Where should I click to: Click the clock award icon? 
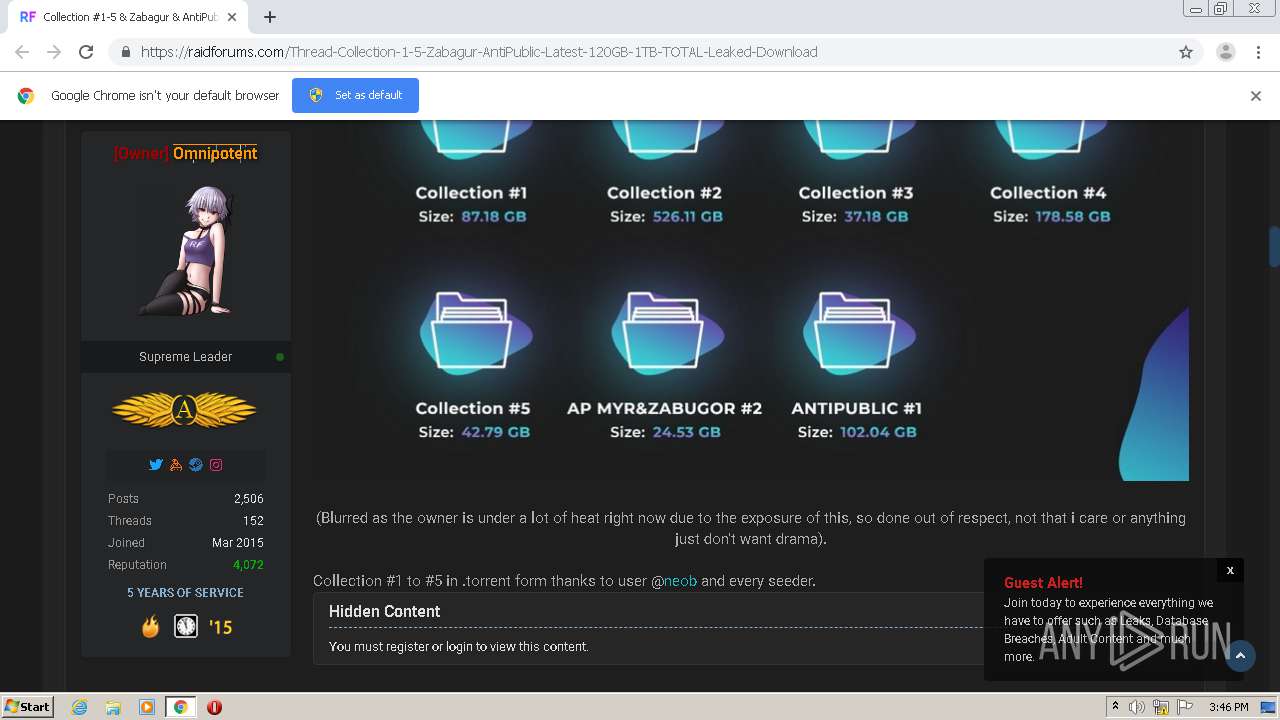click(x=186, y=626)
